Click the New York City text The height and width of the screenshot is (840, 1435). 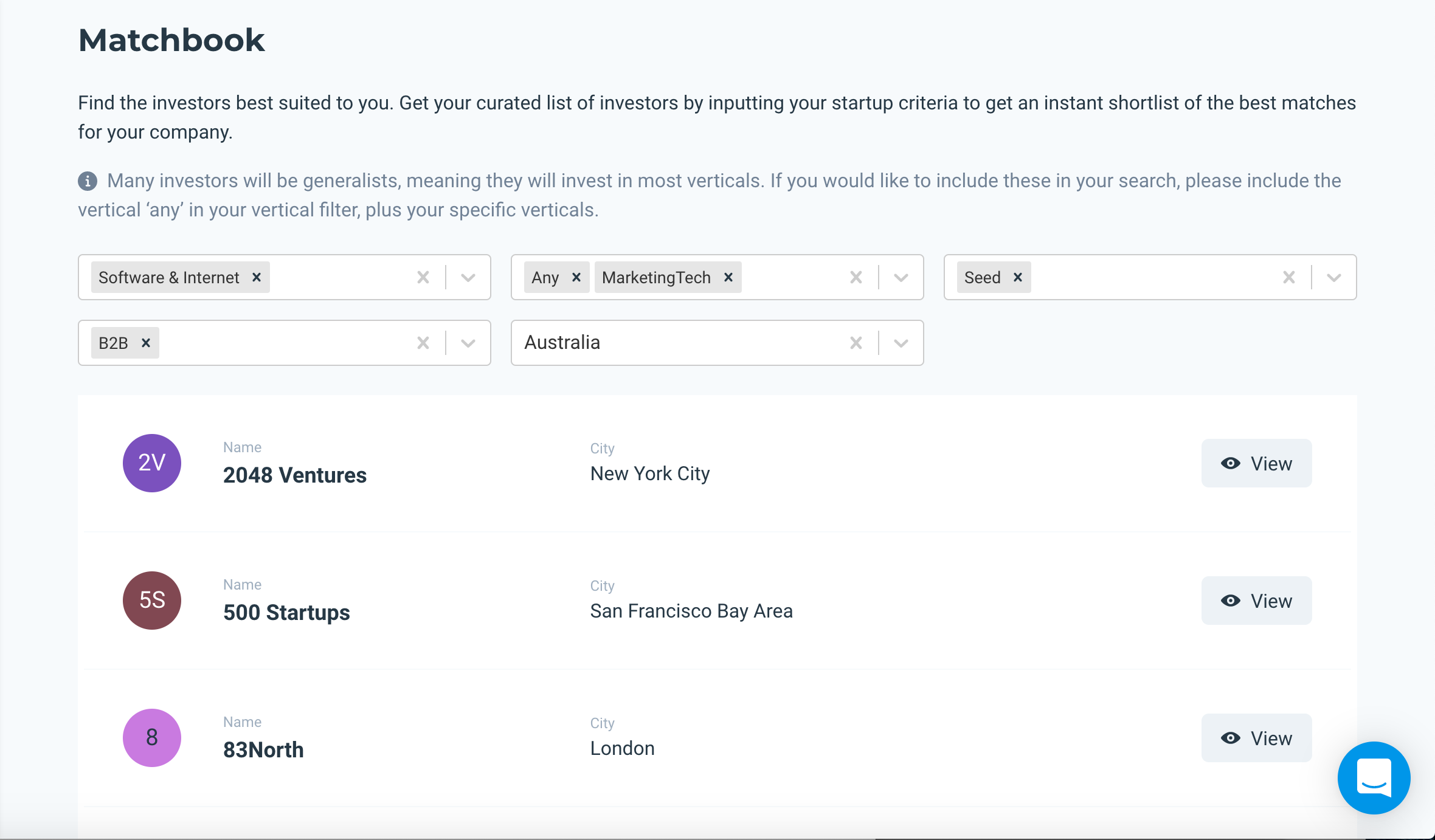click(650, 474)
